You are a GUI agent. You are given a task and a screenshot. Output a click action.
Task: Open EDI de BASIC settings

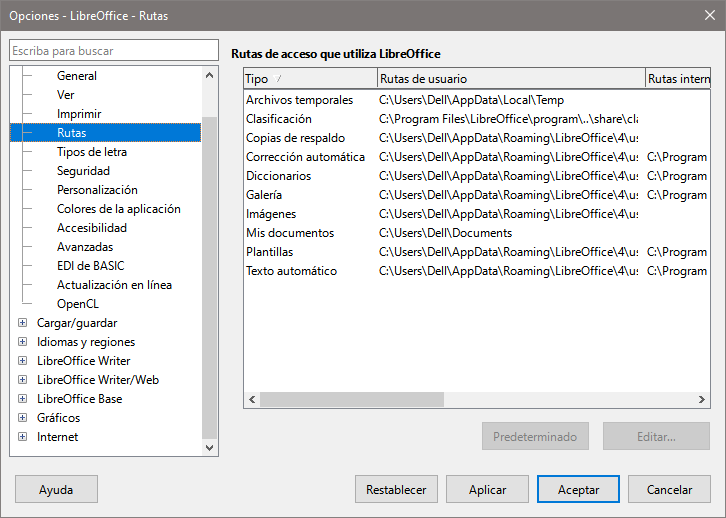coord(90,266)
